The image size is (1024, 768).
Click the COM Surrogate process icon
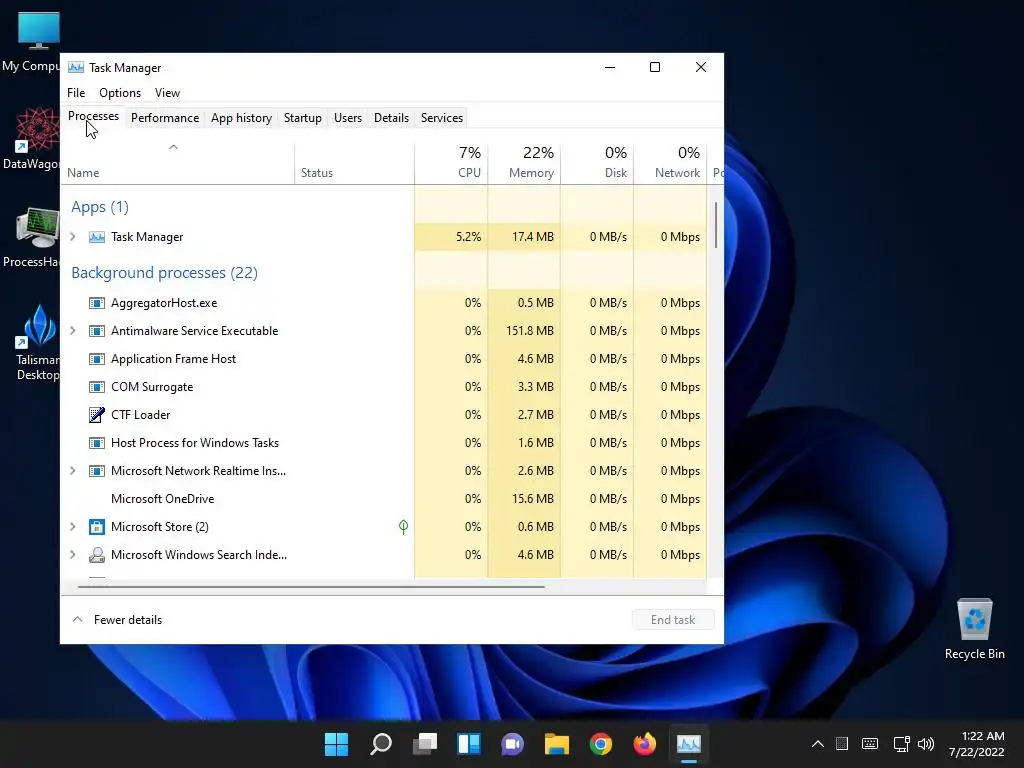pyautogui.click(x=97, y=387)
